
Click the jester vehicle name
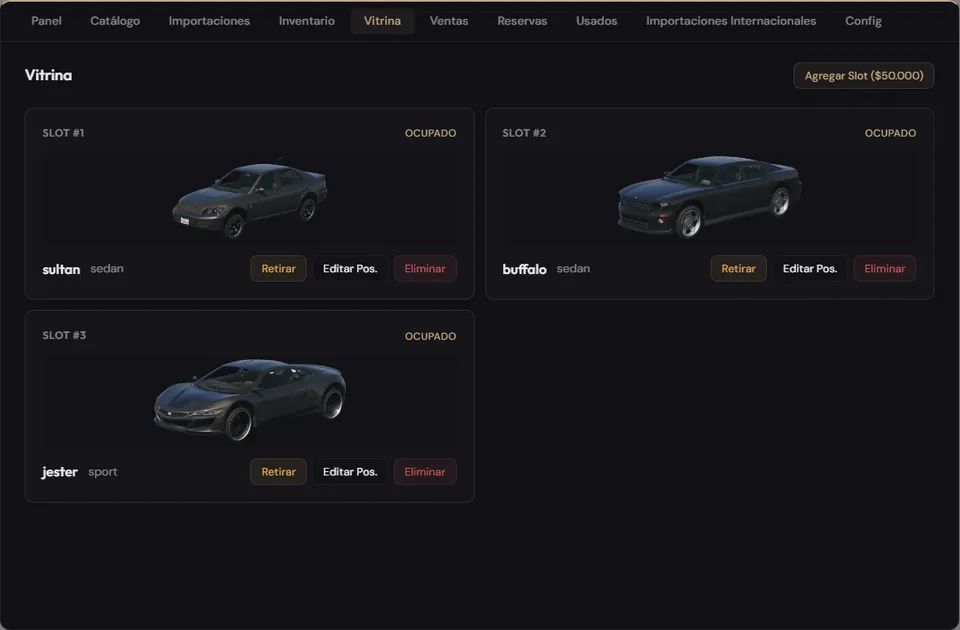59,472
